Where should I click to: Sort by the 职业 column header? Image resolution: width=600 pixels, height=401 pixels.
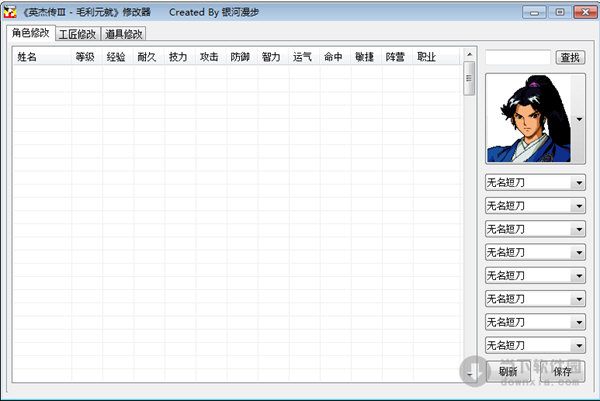coord(435,57)
